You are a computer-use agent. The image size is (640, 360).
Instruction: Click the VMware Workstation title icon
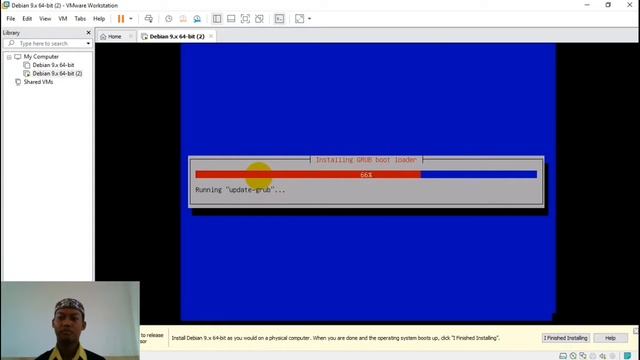pyautogui.click(x=6, y=5)
